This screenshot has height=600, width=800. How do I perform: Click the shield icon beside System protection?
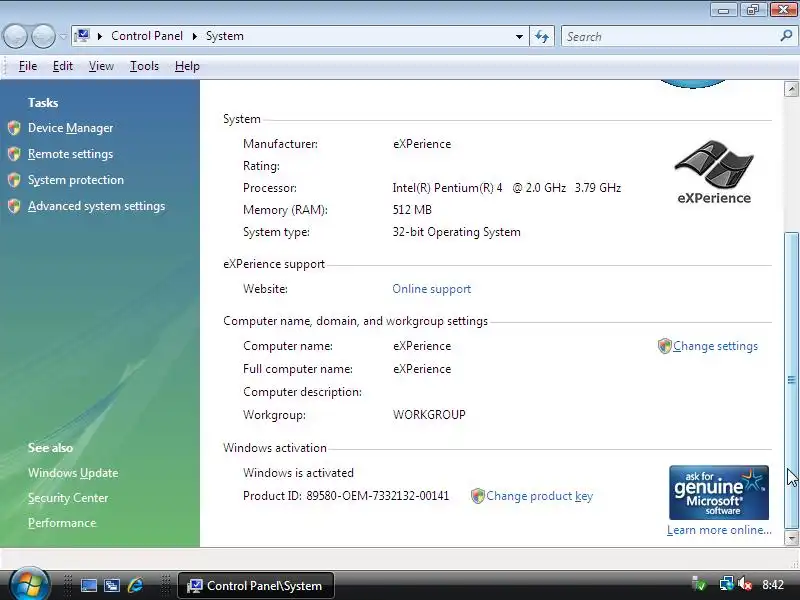coord(14,180)
